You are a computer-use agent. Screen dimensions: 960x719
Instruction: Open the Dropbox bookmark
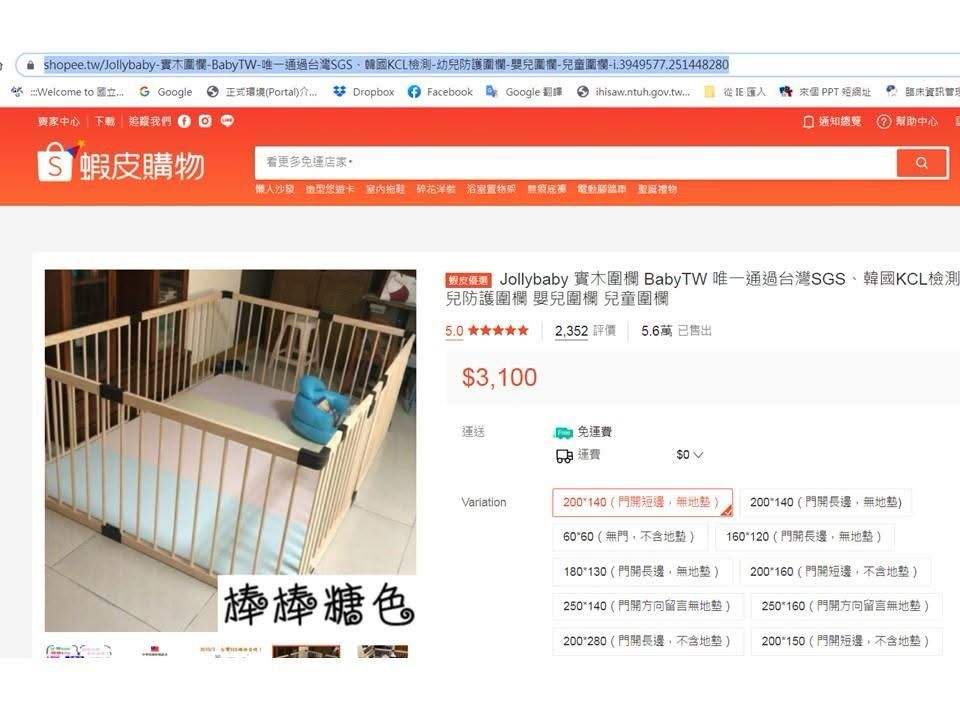point(363,92)
